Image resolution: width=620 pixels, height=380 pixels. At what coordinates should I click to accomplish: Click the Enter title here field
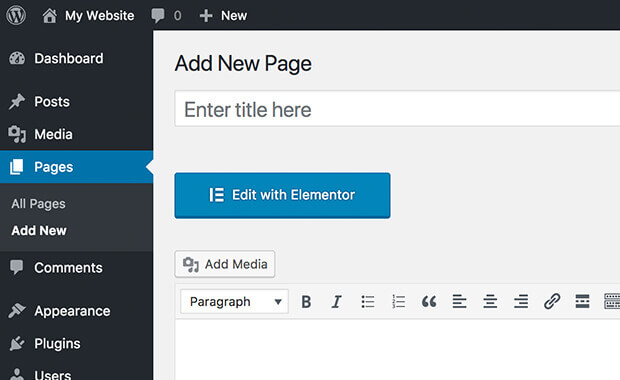(x=397, y=109)
